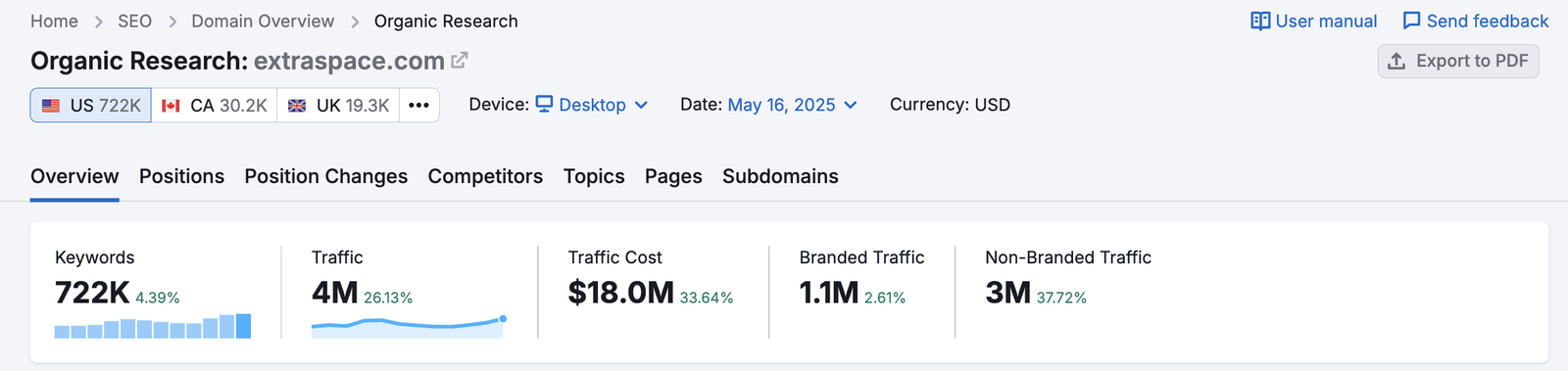Click the Keywords bar chart thumbnail
This screenshot has height=371, width=1568.
coord(153,326)
